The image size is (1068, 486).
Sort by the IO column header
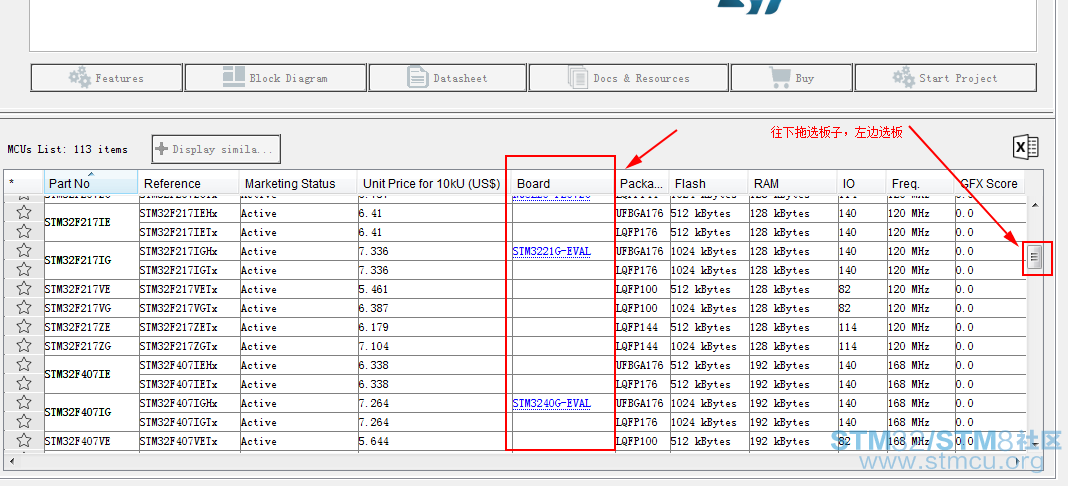pos(861,183)
